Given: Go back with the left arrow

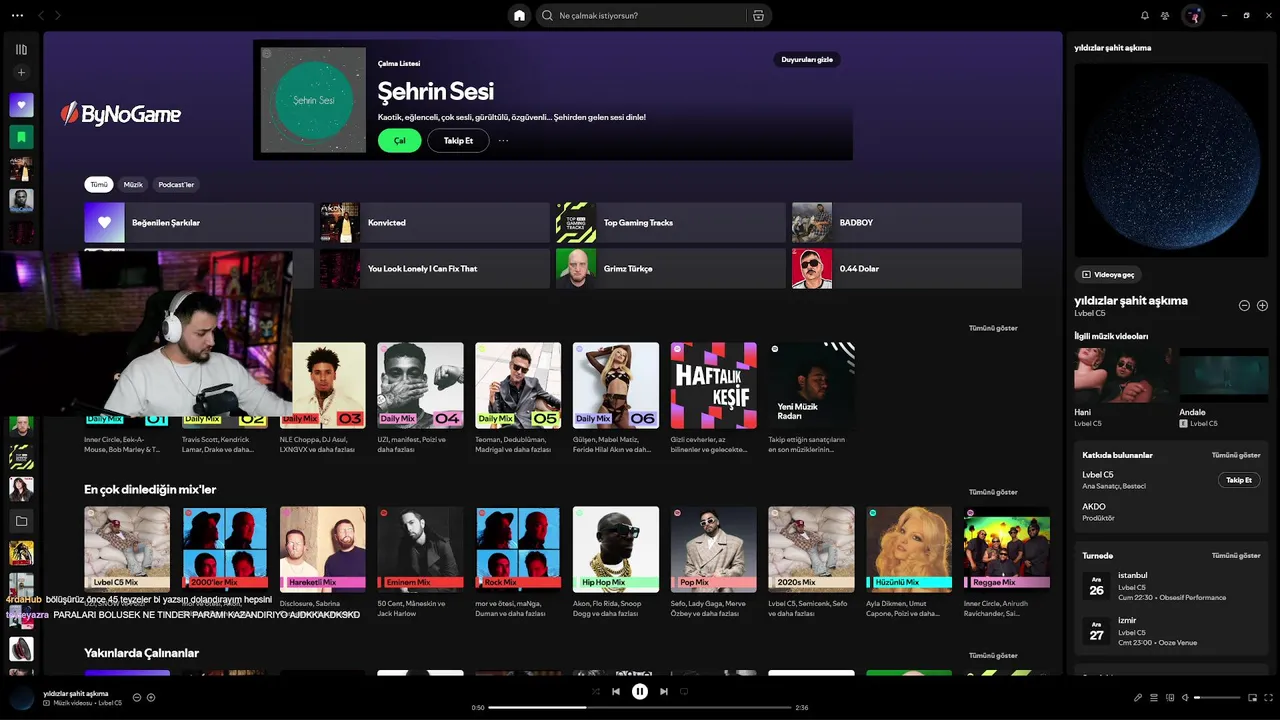Looking at the screenshot, I should coord(41,15).
